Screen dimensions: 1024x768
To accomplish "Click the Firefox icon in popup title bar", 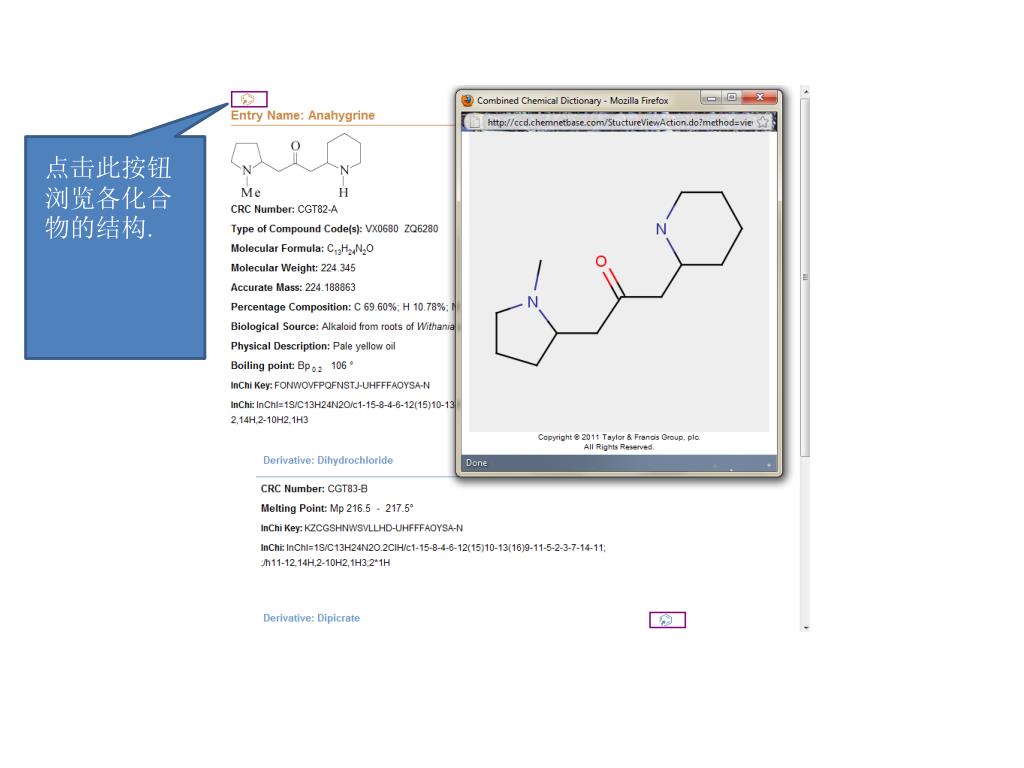I will click(467, 101).
